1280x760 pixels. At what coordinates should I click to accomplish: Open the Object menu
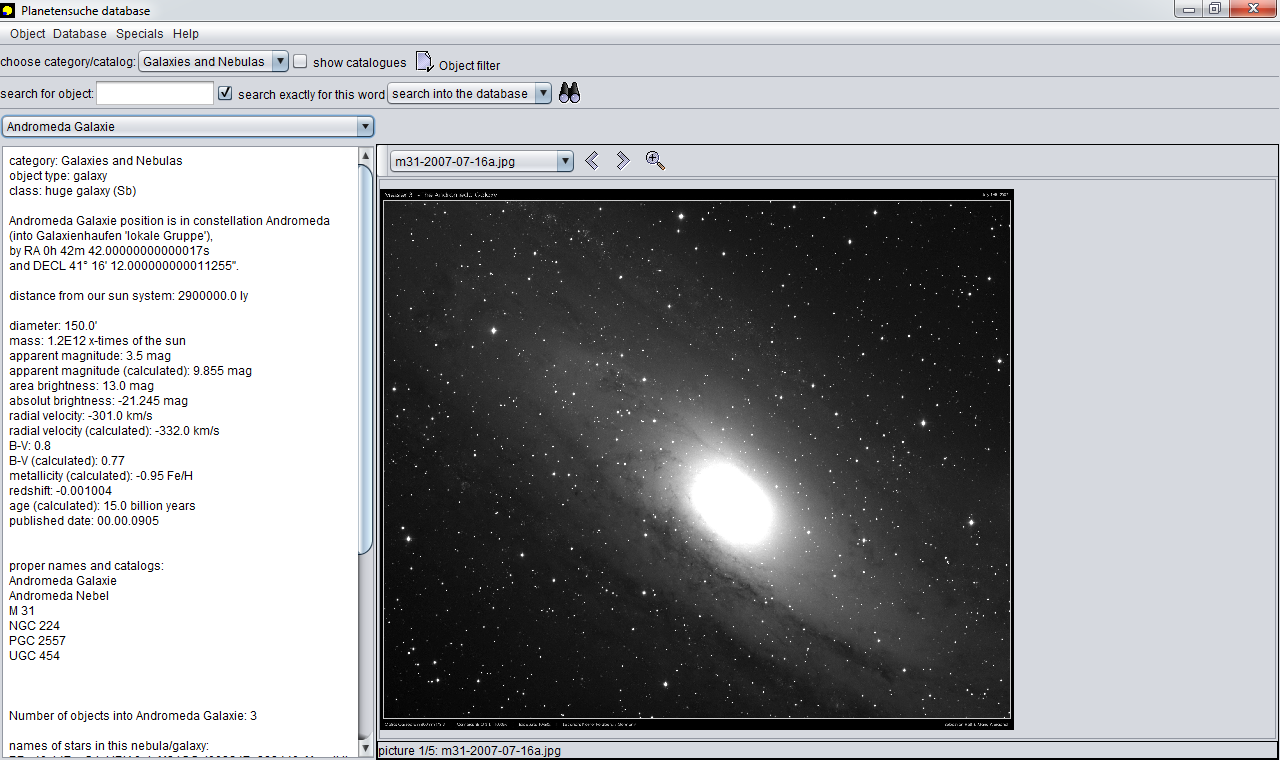coord(28,34)
